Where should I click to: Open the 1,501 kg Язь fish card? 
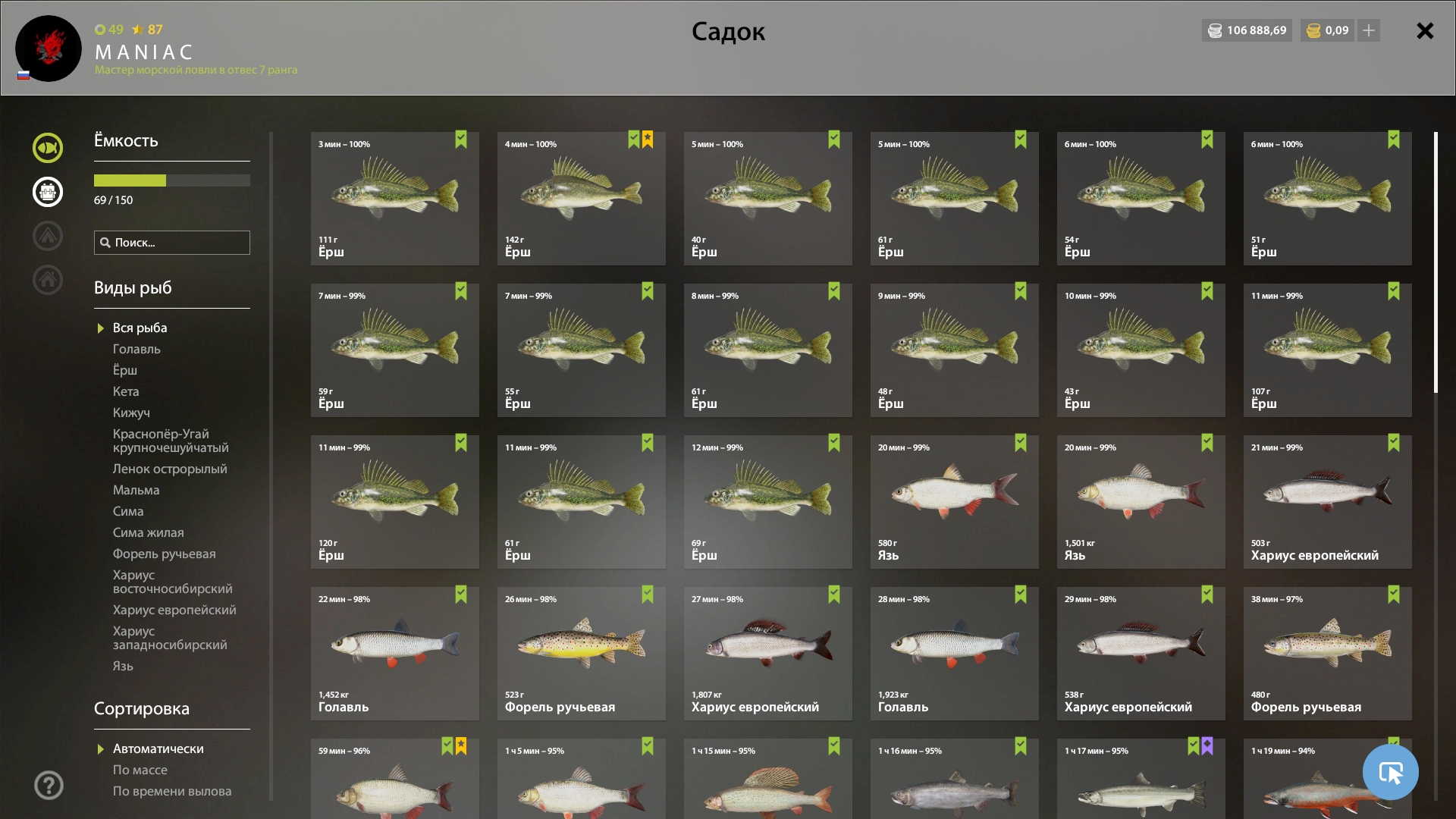(1141, 502)
